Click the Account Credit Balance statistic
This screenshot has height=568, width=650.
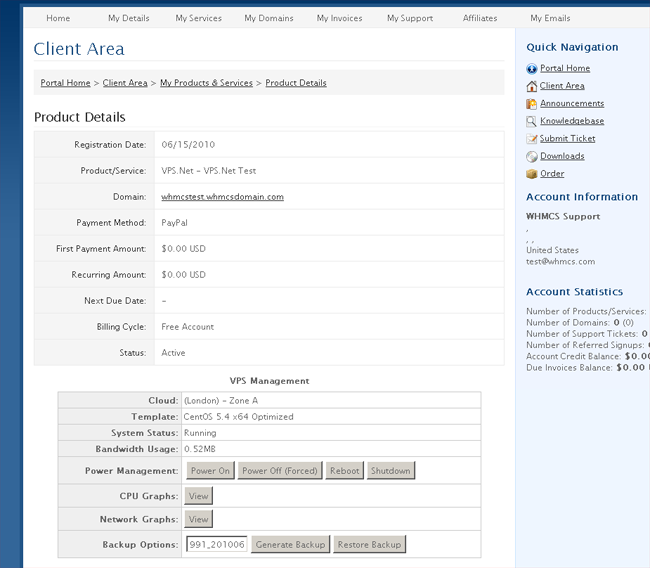pos(588,356)
